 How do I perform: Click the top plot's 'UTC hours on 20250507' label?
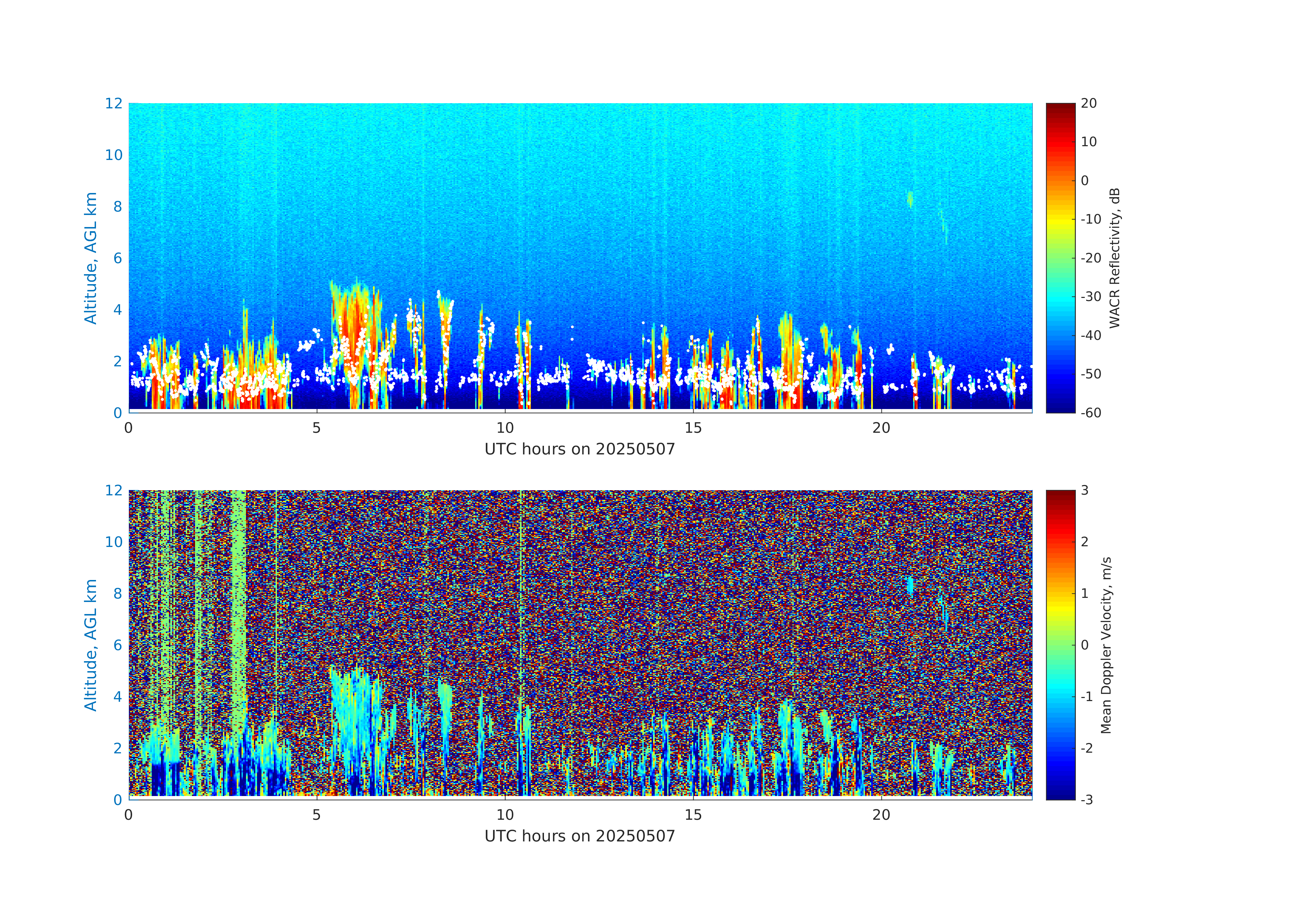[x=579, y=450]
